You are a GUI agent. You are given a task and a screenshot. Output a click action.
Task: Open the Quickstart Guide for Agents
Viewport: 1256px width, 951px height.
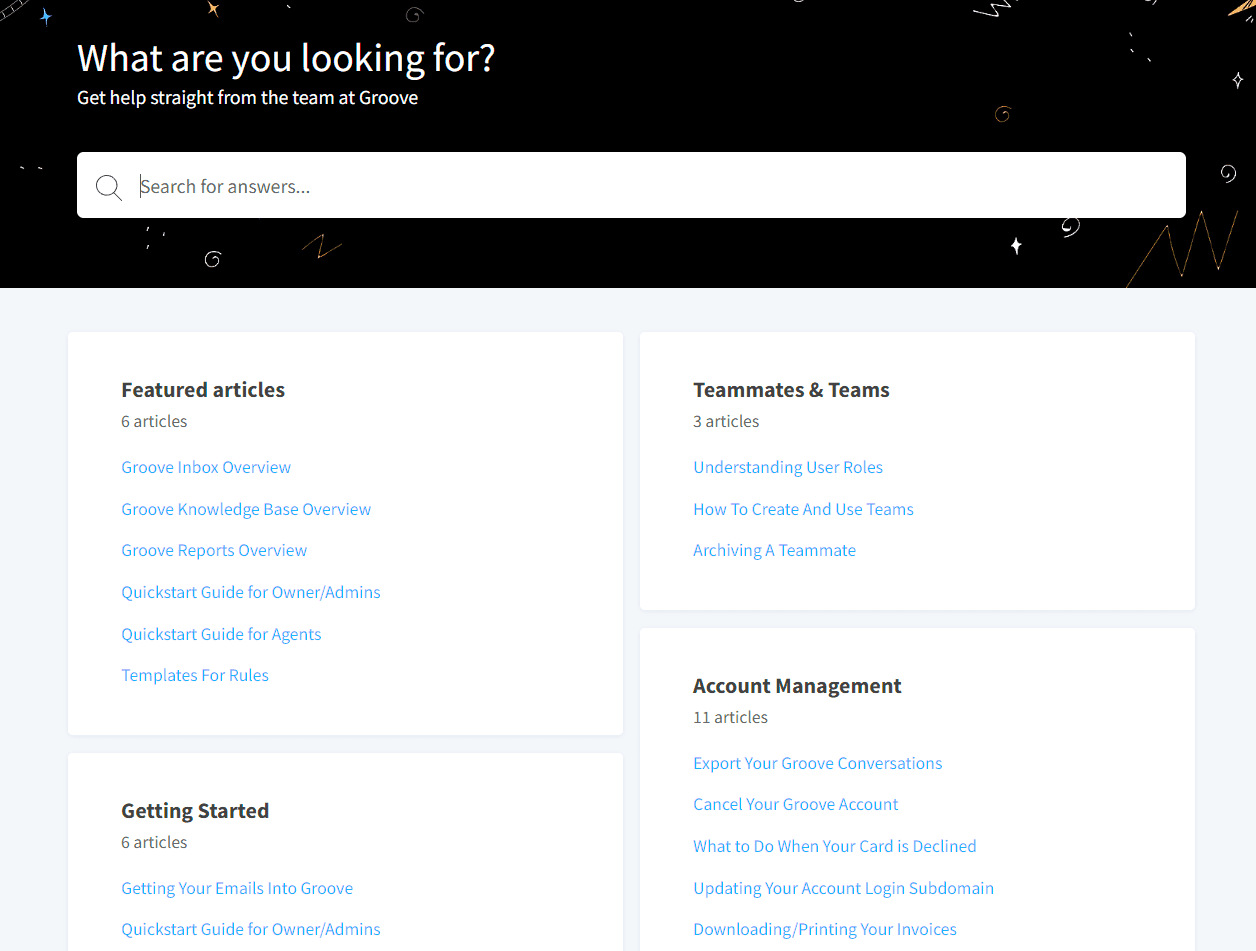click(x=221, y=634)
